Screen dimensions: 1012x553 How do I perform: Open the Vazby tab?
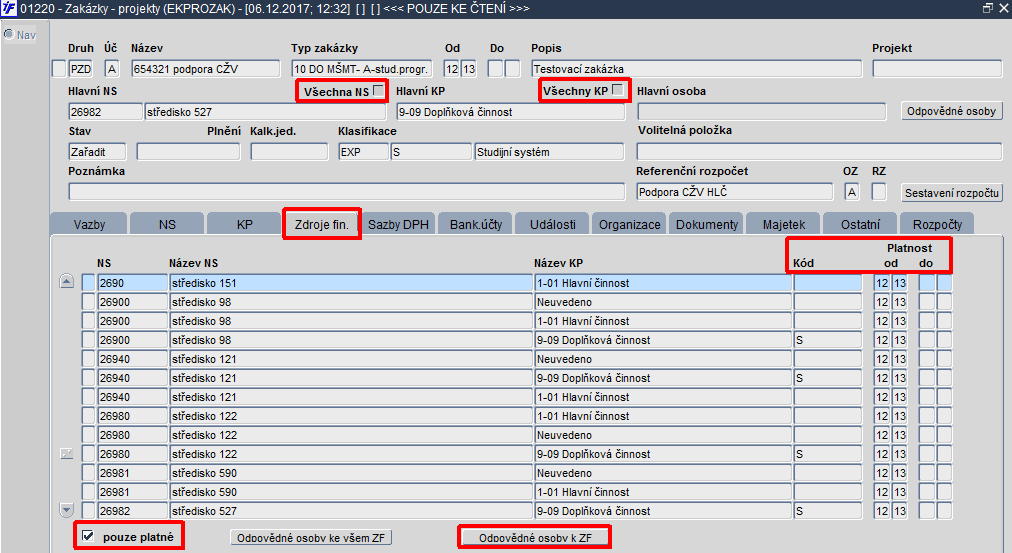tap(89, 224)
